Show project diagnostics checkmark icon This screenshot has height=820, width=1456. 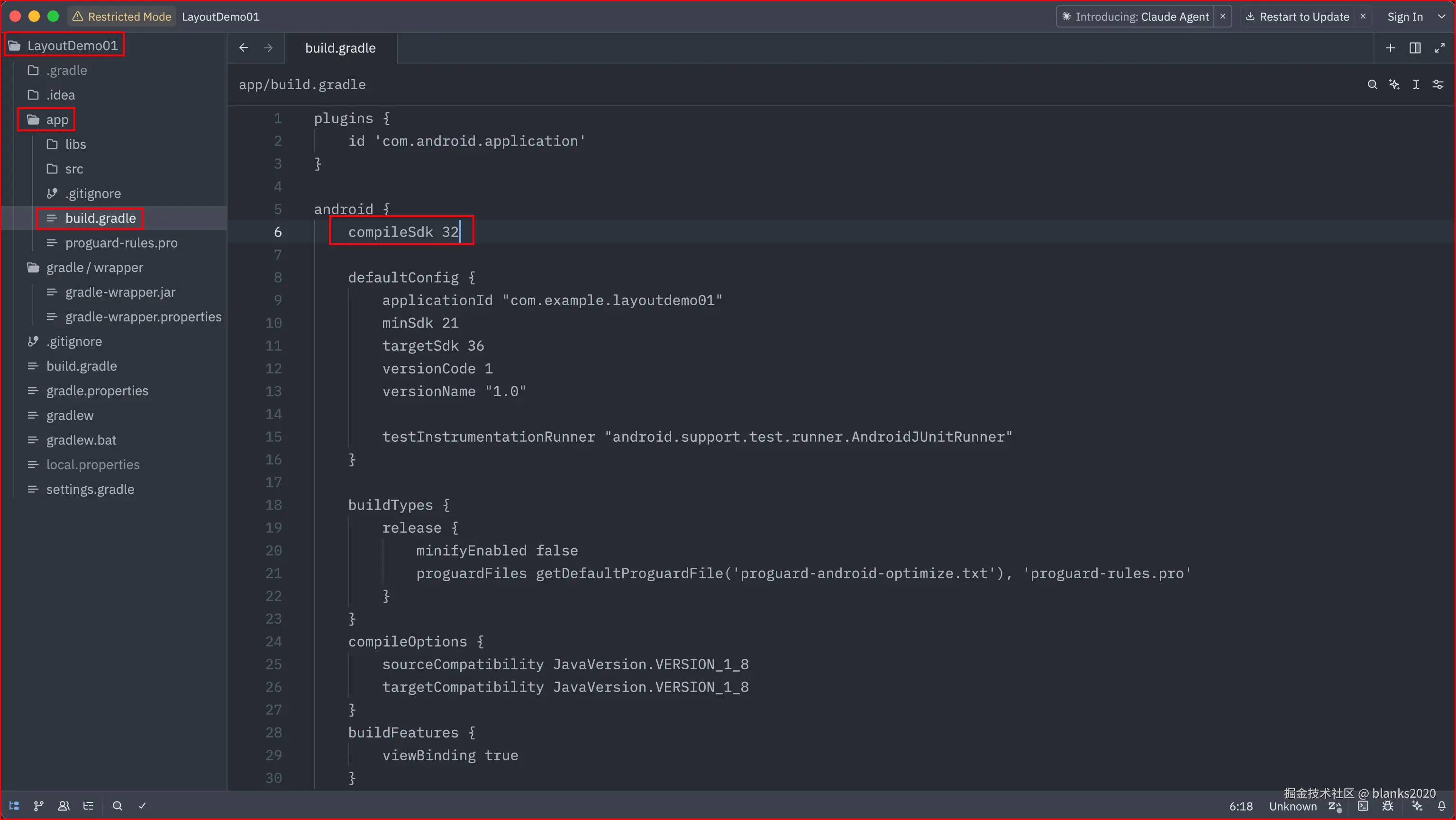pos(142,806)
